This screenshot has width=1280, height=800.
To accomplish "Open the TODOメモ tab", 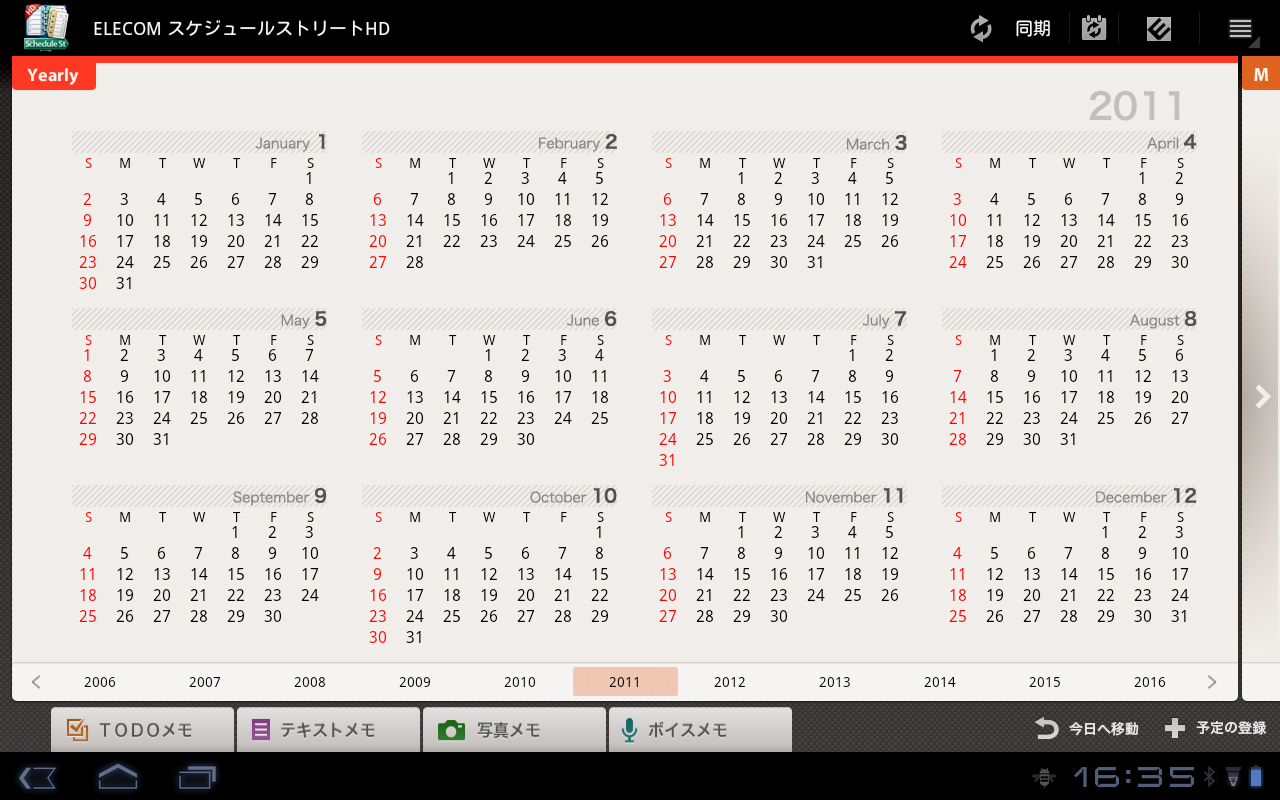I will tap(142, 730).
